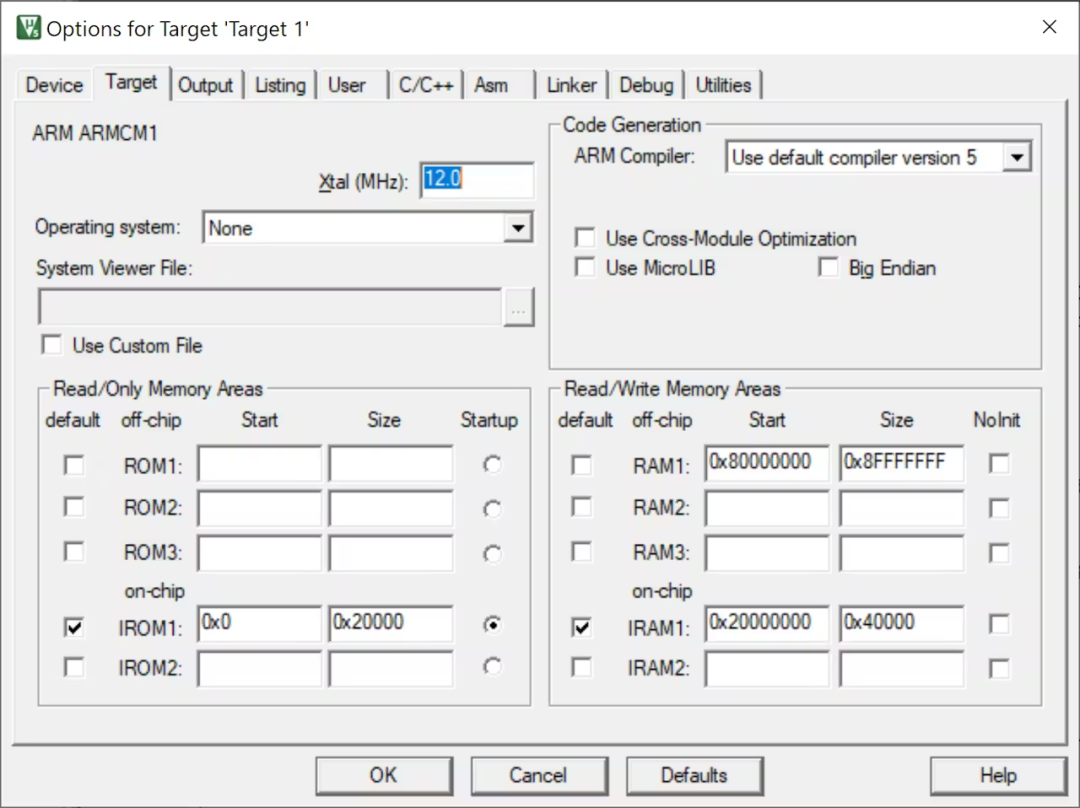Check the ROM3 default checkbox
The width and height of the screenshot is (1080, 808).
click(x=74, y=552)
